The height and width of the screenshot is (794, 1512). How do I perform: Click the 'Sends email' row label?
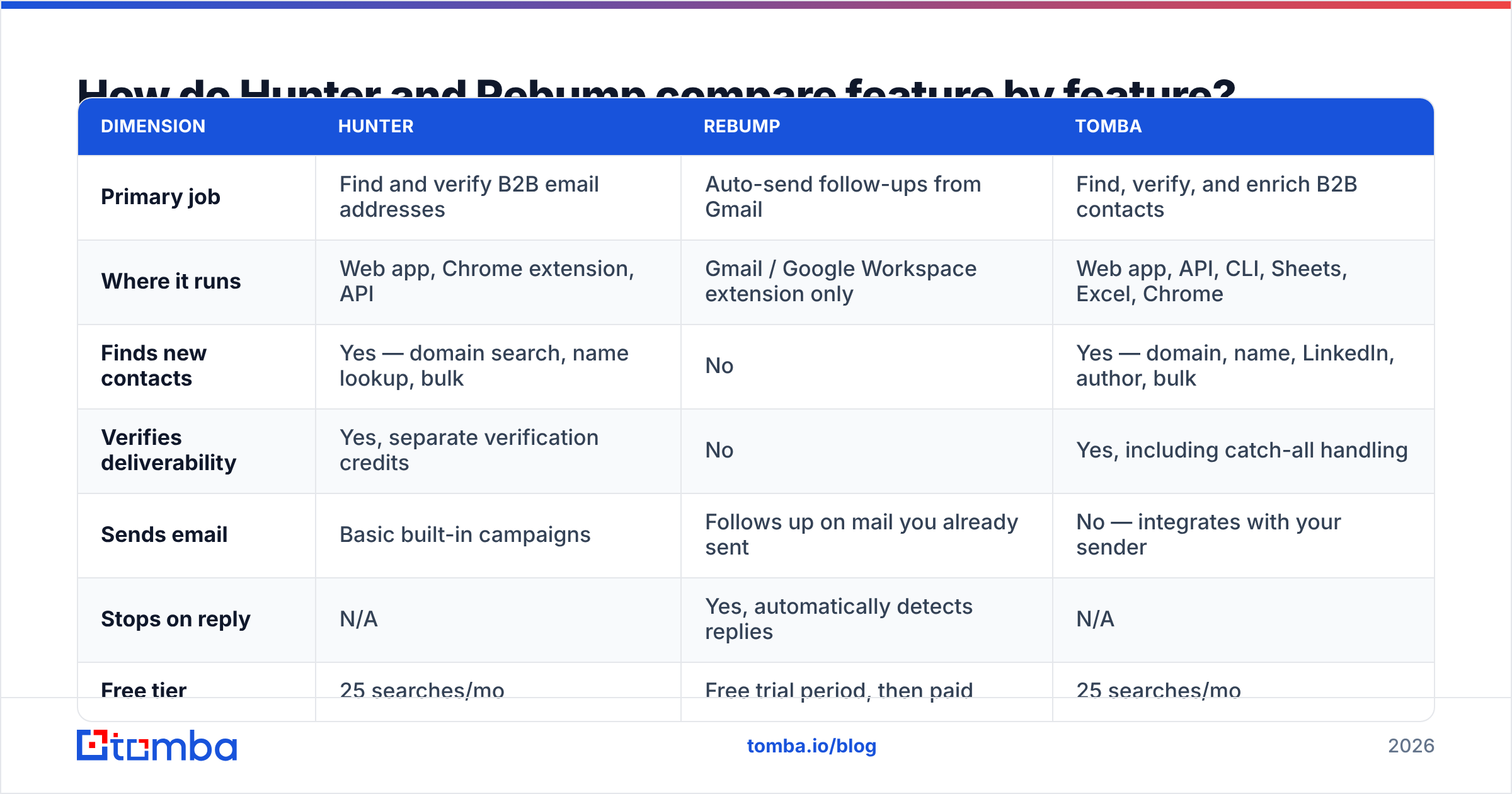point(164,534)
